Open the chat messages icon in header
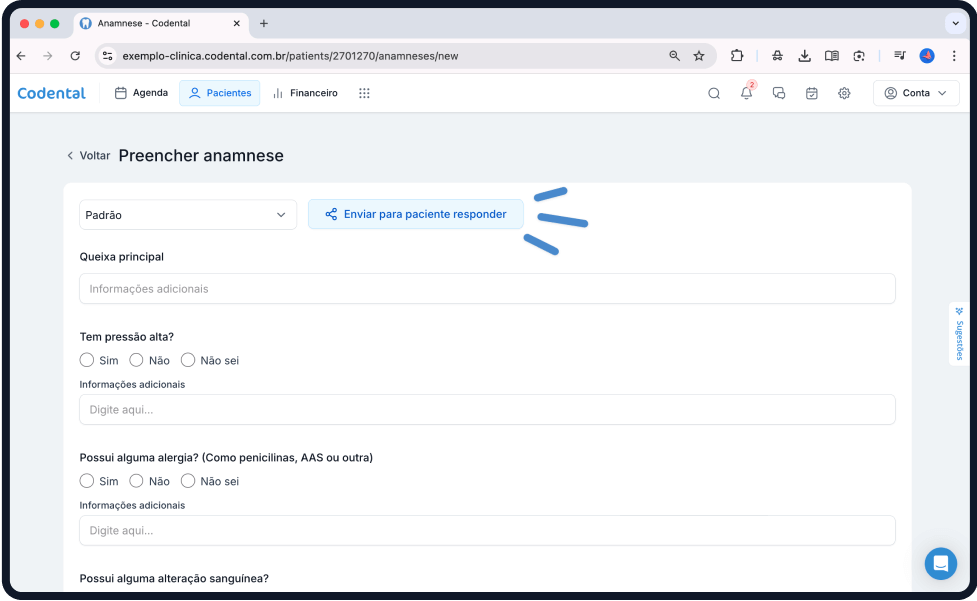This screenshot has height=601, width=977. tap(779, 93)
